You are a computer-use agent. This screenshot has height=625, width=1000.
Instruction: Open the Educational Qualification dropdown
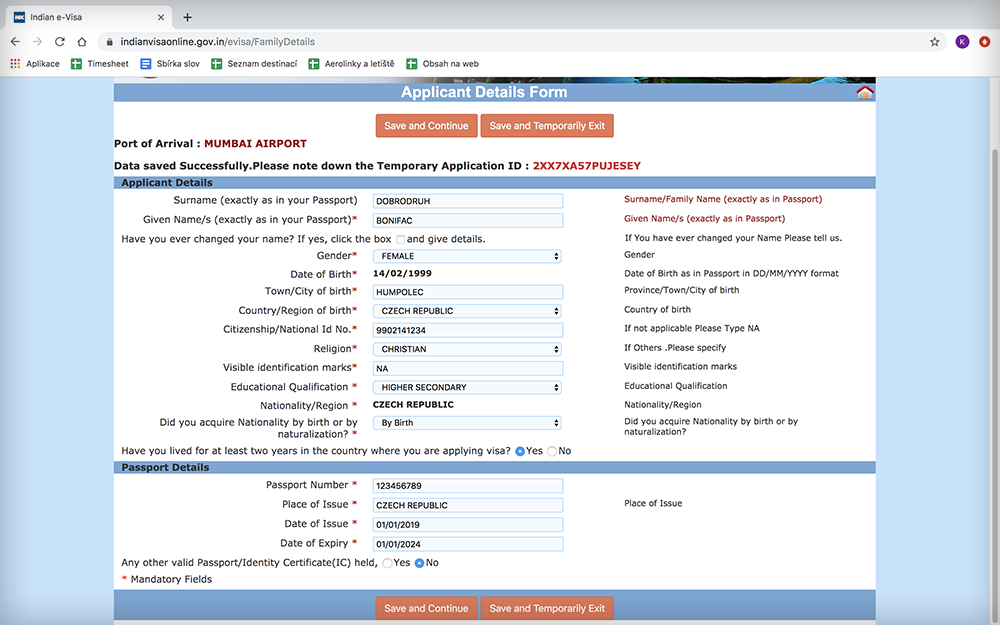466,388
